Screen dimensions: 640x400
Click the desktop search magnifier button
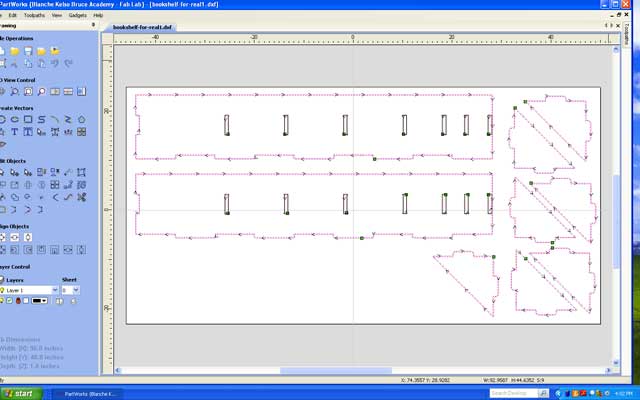pyautogui.click(x=543, y=393)
